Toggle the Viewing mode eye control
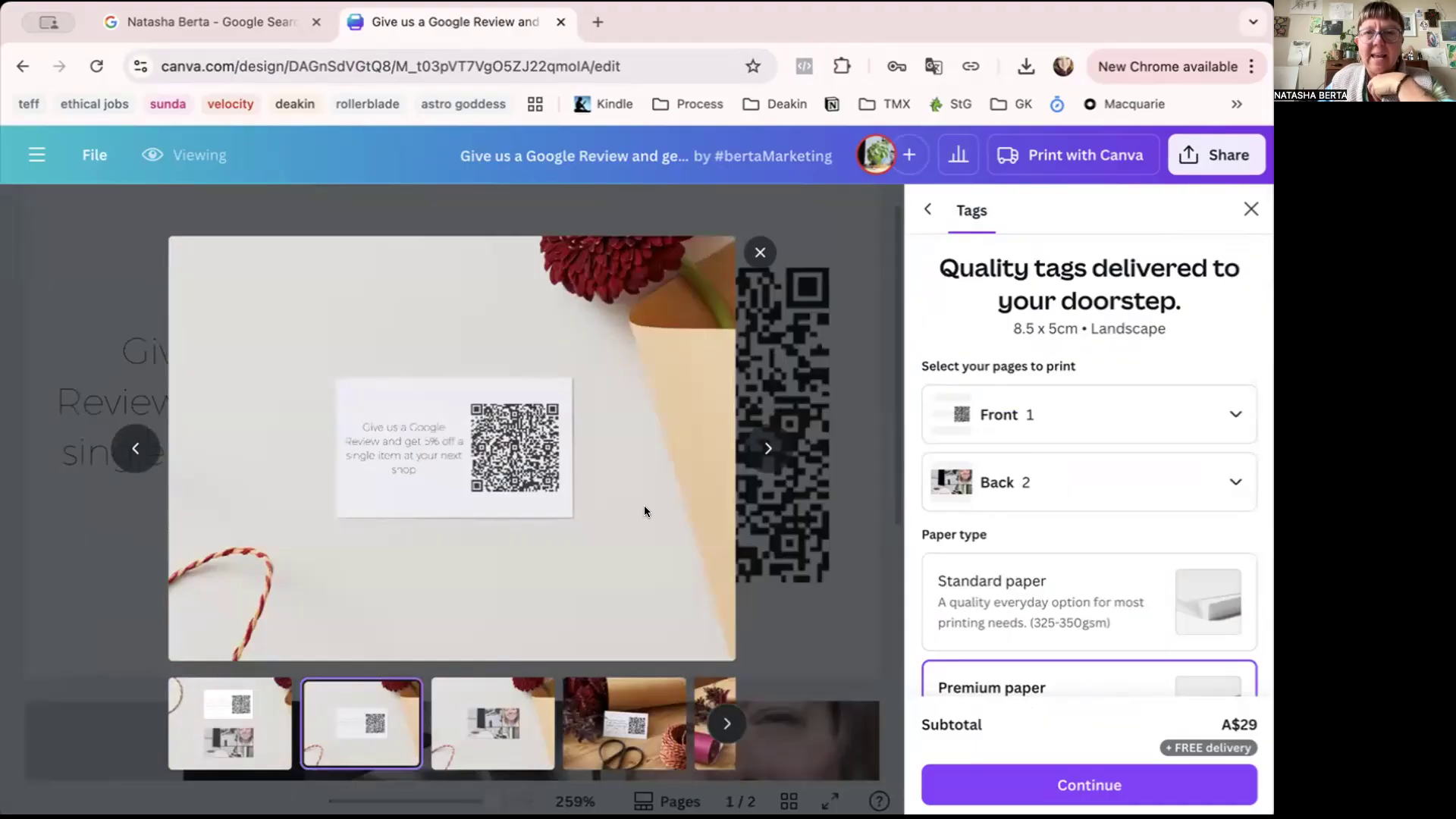Screen dimensions: 1456x819 pos(184,155)
